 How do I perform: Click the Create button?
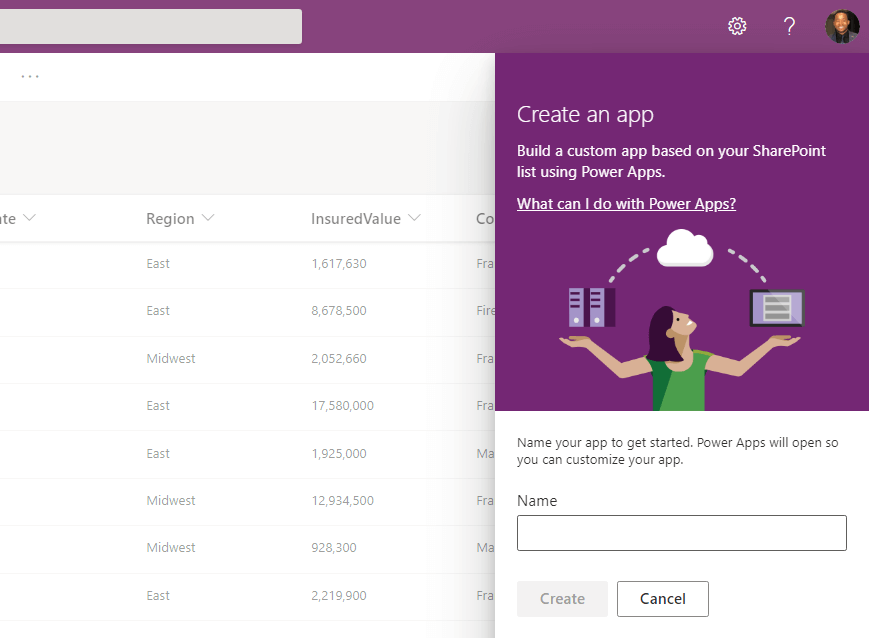(x=563, y=599)
